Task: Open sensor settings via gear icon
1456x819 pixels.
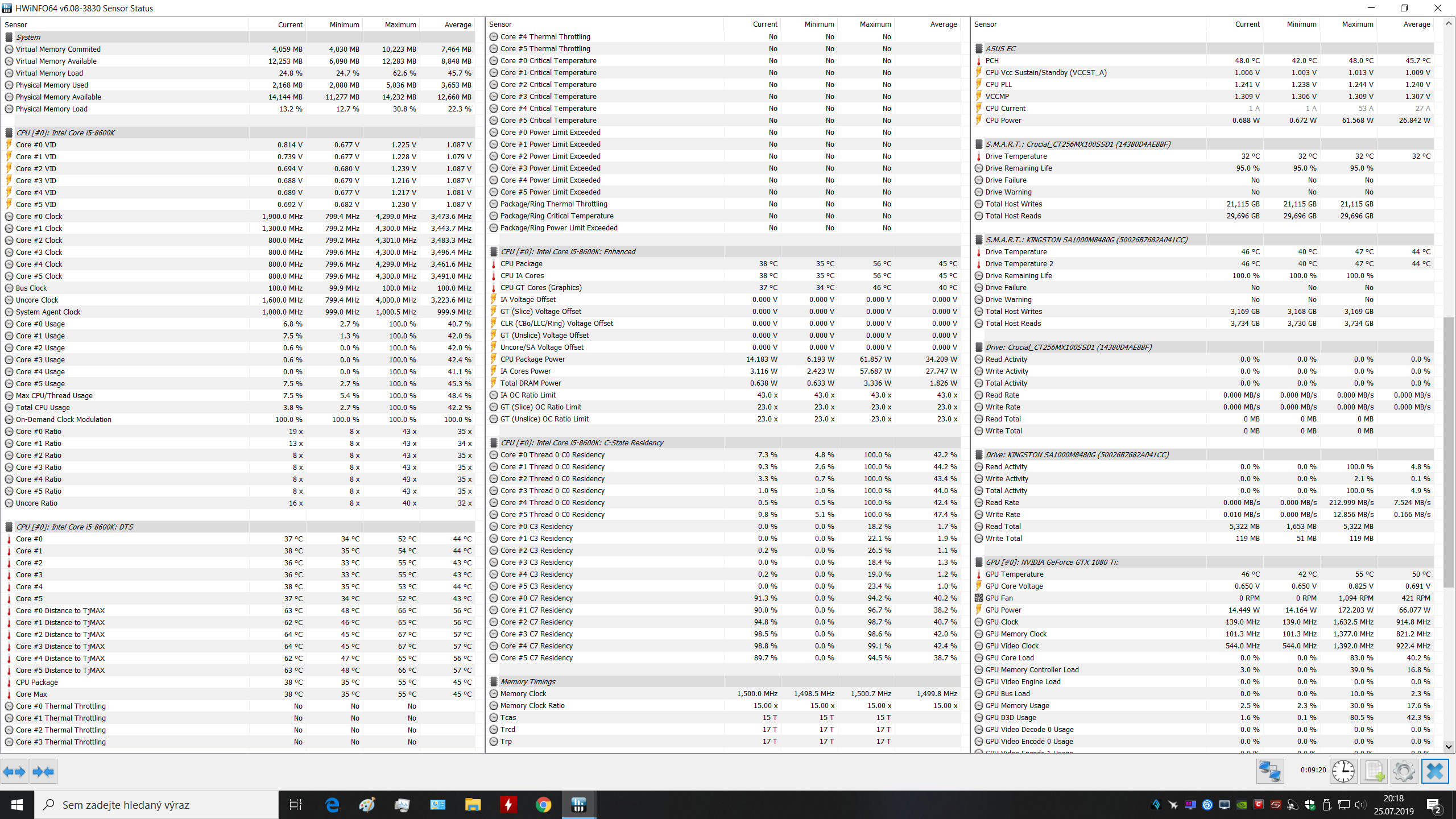Action: point(1404,771)
